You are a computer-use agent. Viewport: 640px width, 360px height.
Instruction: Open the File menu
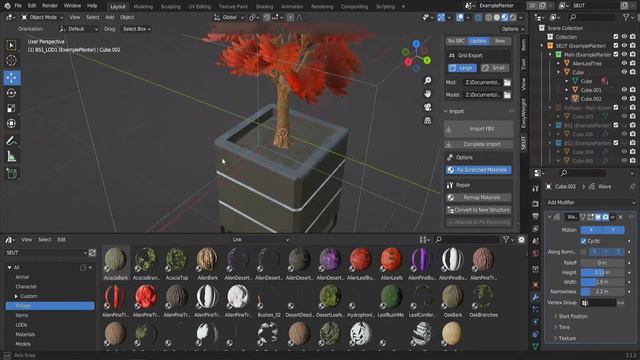tap(18, 6)
